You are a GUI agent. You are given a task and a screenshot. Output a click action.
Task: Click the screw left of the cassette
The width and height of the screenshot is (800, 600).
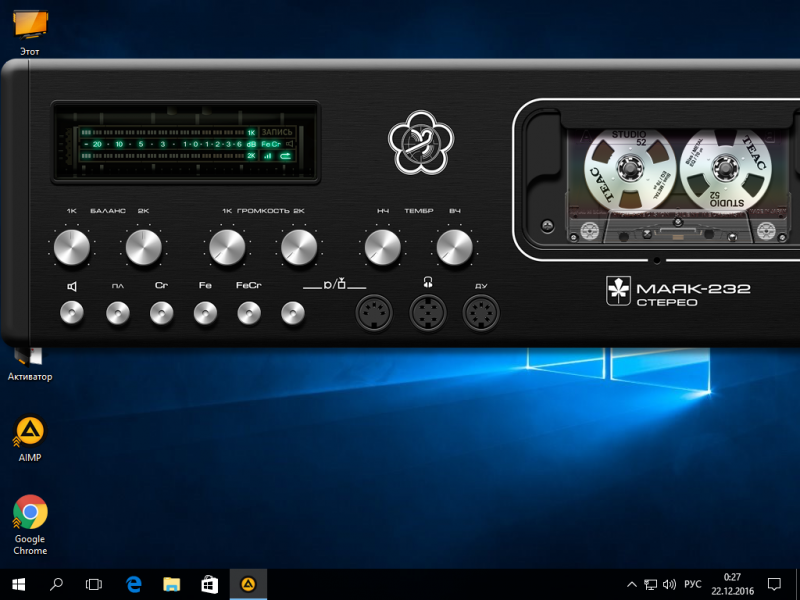[547, 225]
